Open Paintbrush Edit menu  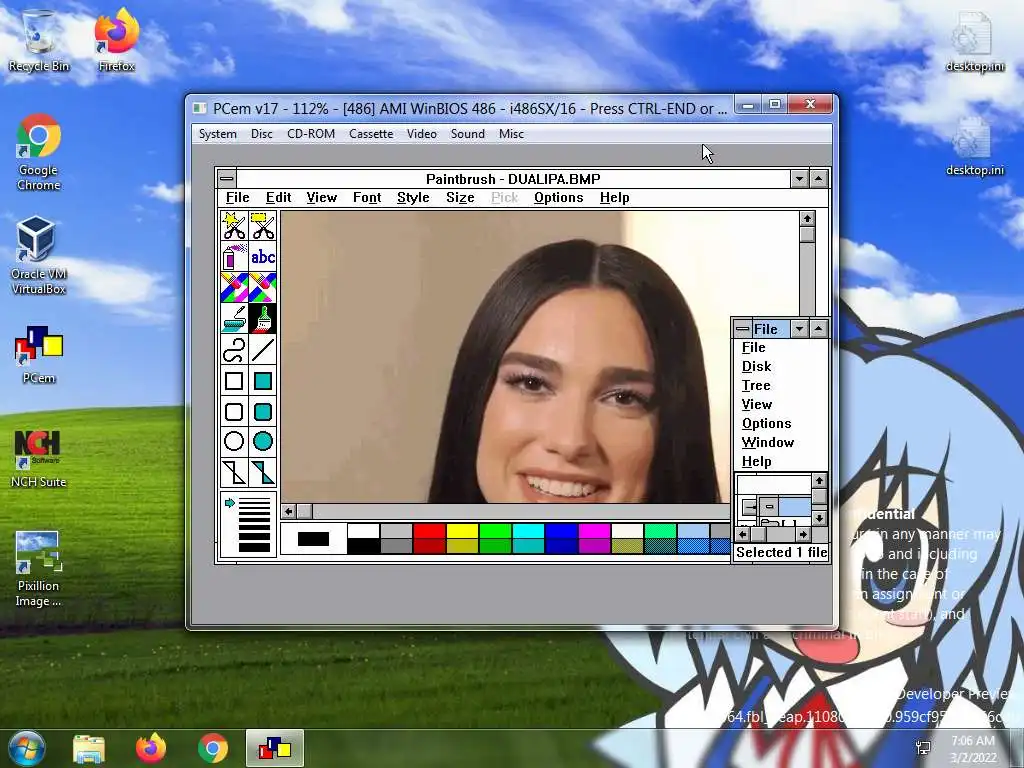click(x=278, y=197)
